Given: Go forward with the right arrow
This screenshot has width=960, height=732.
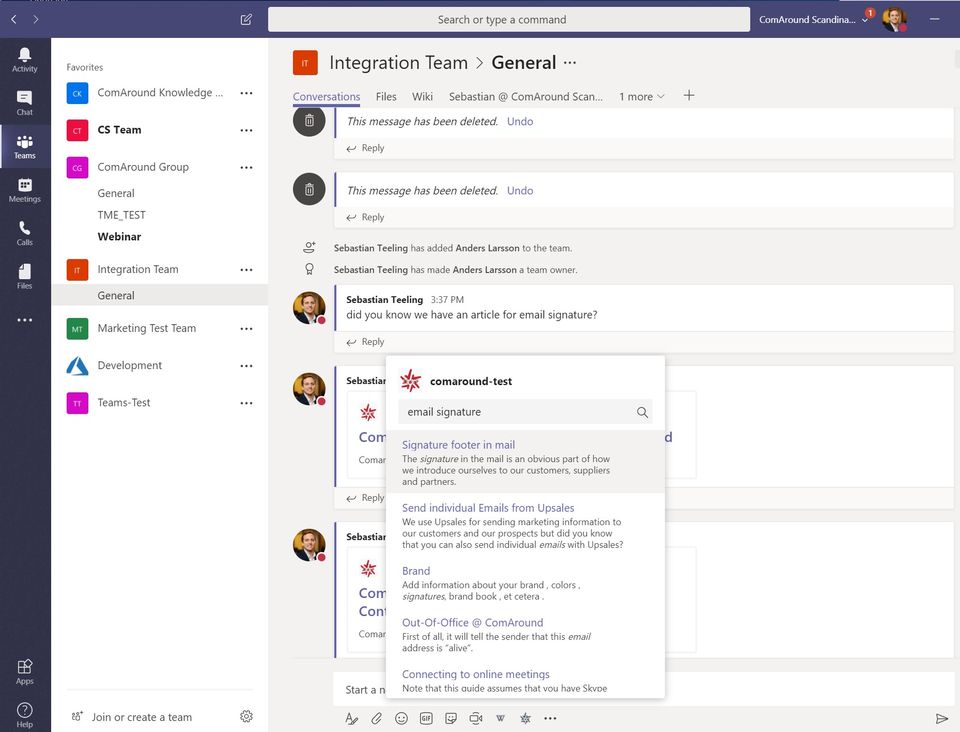Looking at the screenshot, I should (x=36, y=20).
